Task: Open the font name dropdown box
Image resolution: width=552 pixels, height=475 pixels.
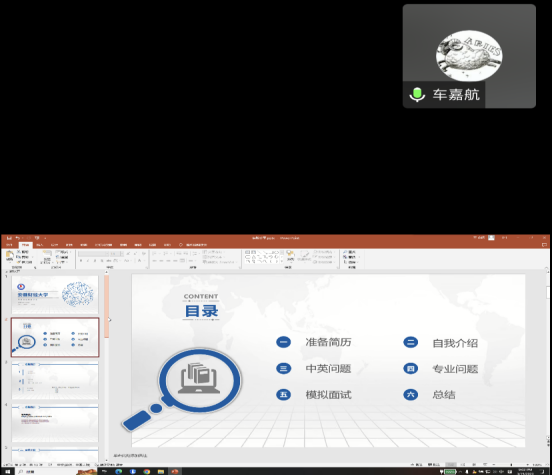Action: (93, 254)
